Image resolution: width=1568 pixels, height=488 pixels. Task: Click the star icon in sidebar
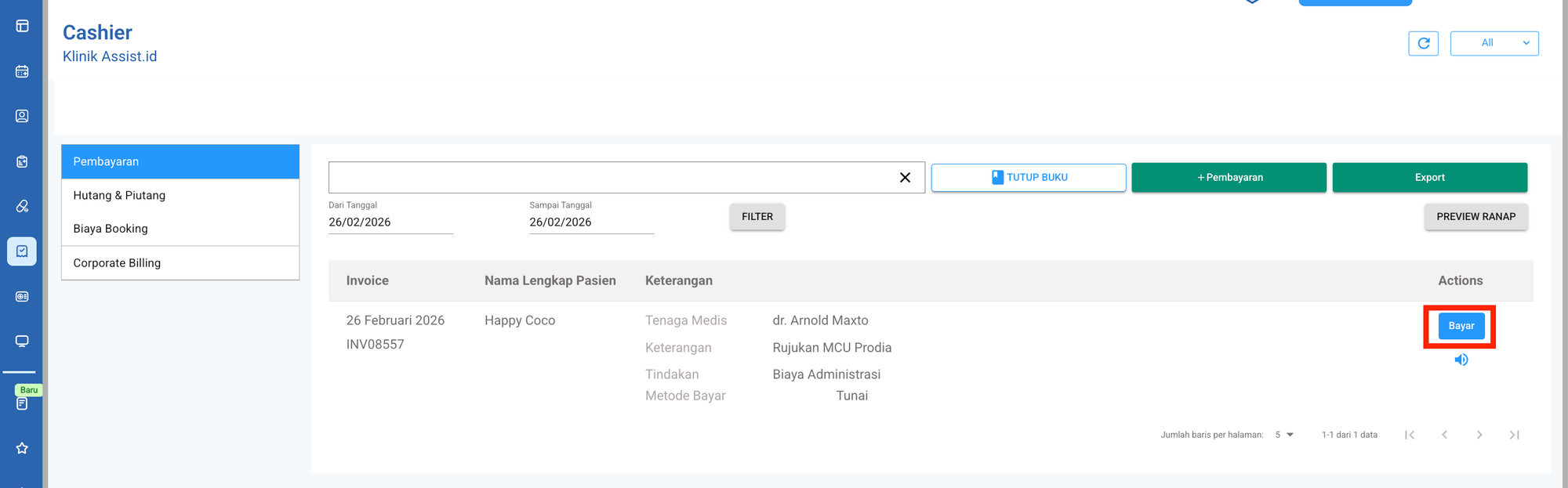click(22, 448)
